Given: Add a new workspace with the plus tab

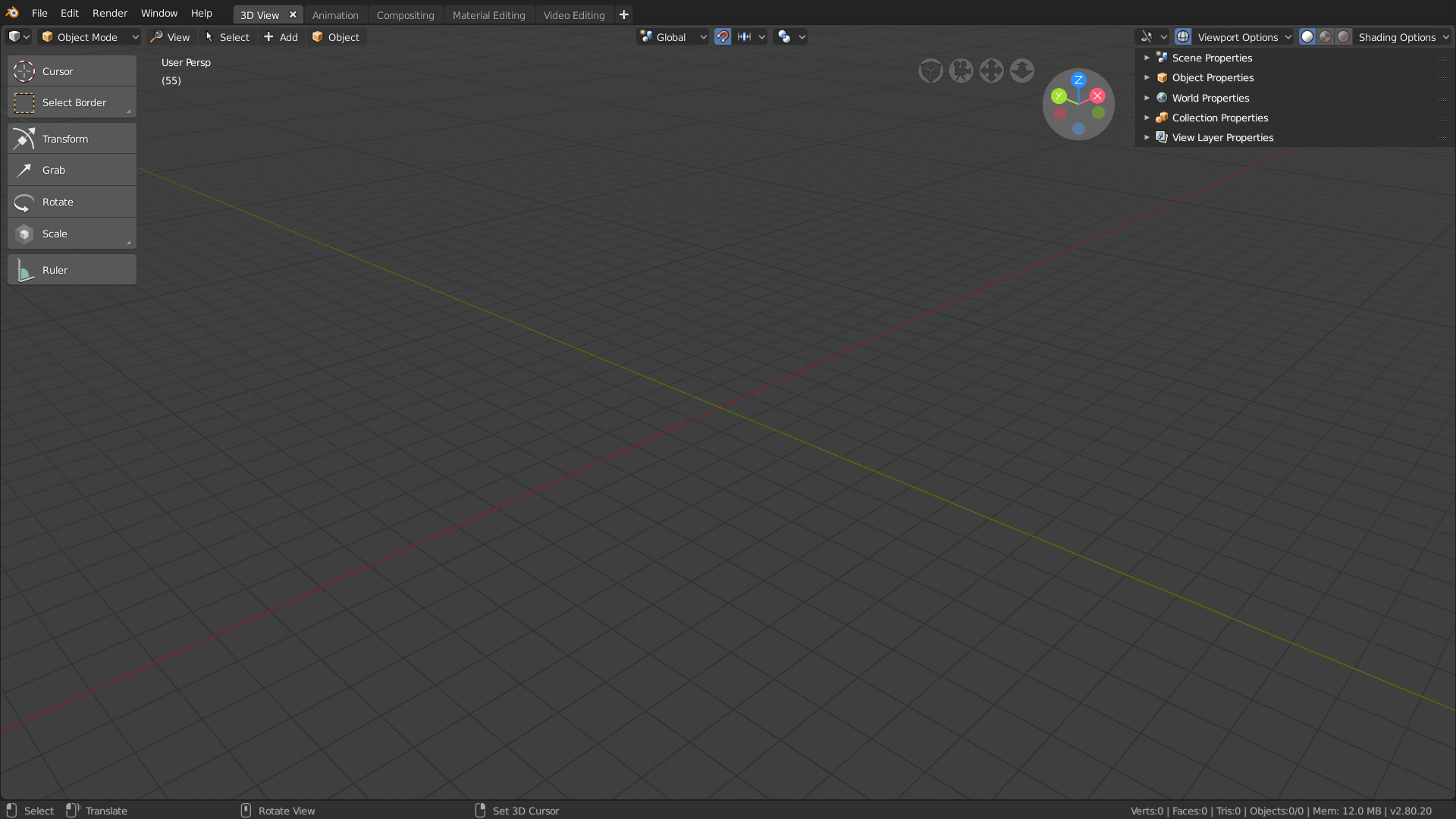Looking at the screenshot, I should [623, 14].
